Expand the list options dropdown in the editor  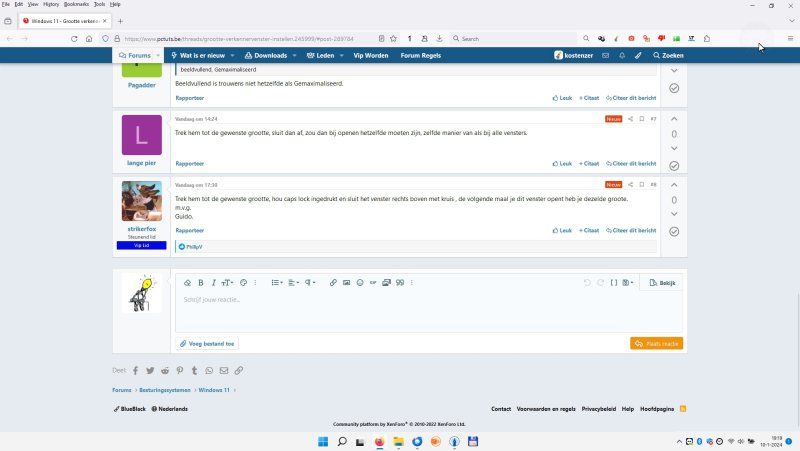pos(277,283)
